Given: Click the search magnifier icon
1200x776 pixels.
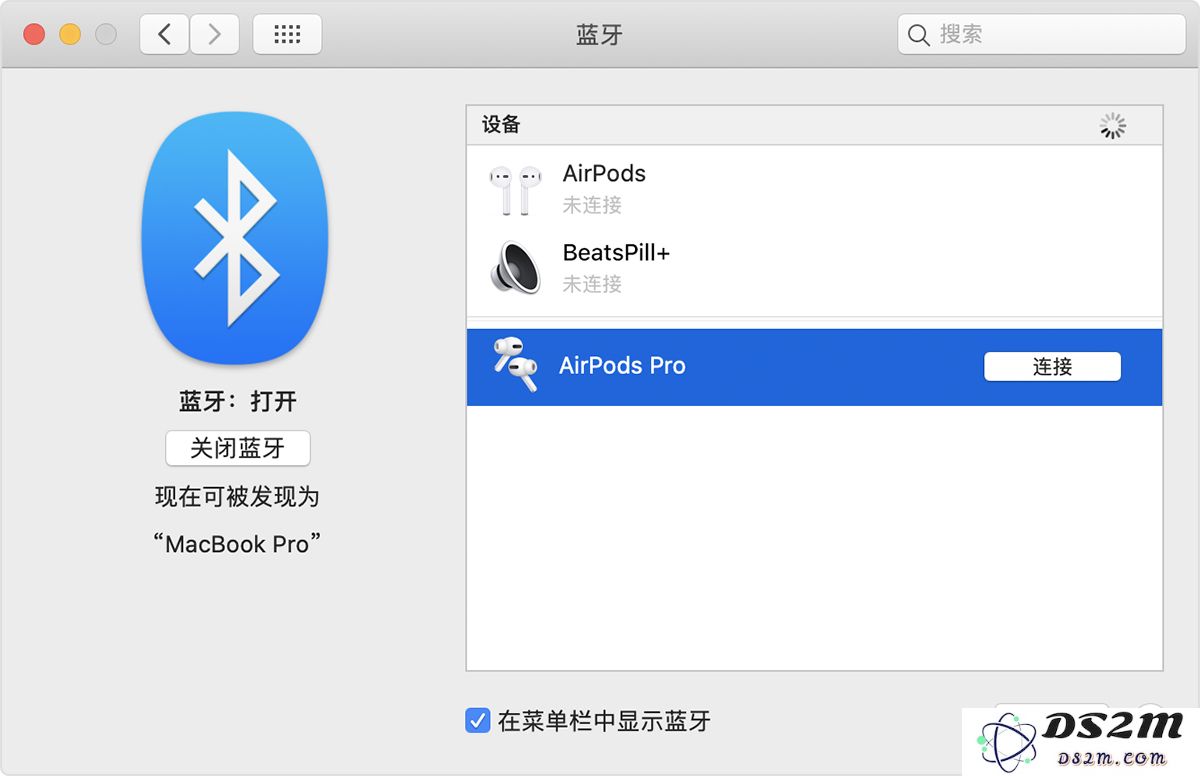Looking at the screenshot, I should pyautogui.click(x=918, y=35).
